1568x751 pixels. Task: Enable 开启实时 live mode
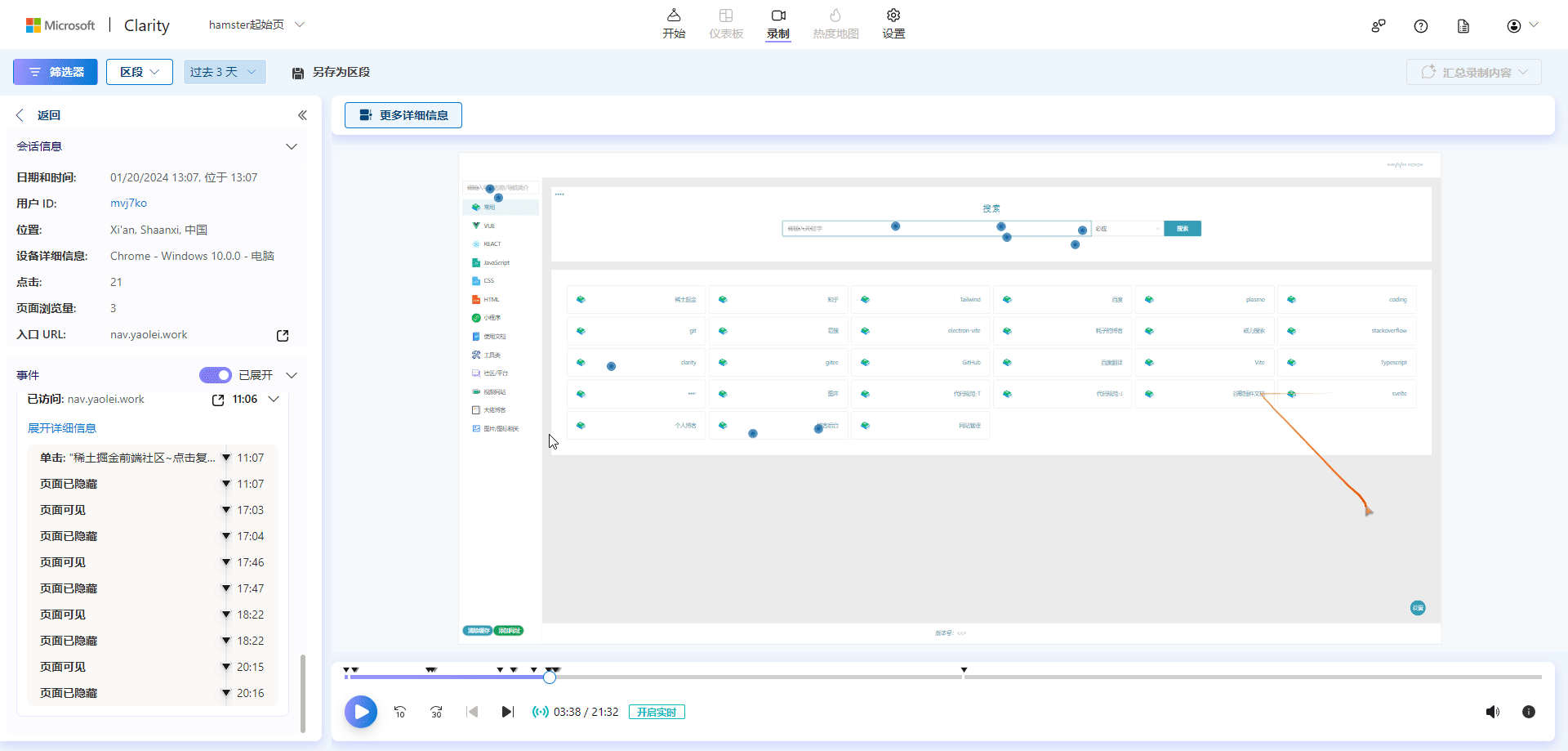pos(657,712)
